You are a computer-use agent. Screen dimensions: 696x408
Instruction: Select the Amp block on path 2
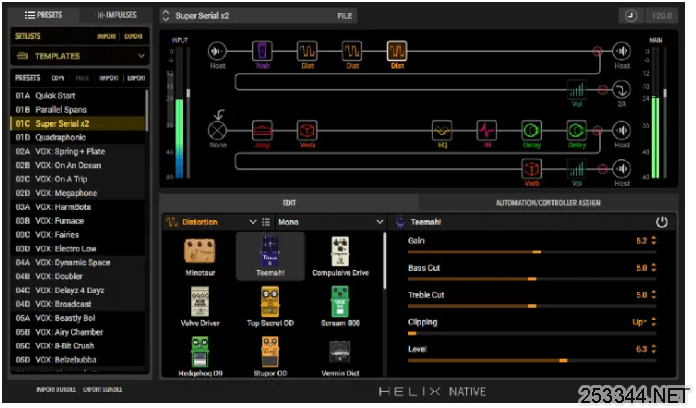262,131
